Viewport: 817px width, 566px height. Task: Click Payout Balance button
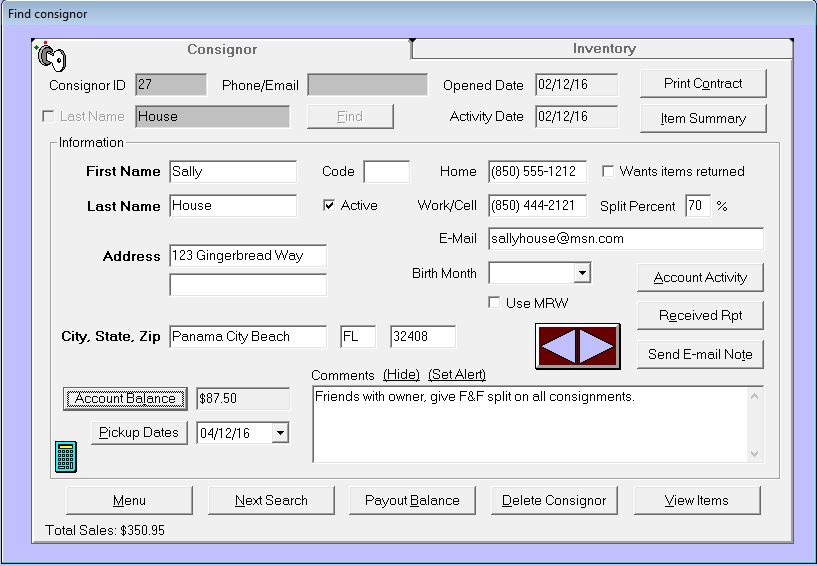tap(412, 500)
